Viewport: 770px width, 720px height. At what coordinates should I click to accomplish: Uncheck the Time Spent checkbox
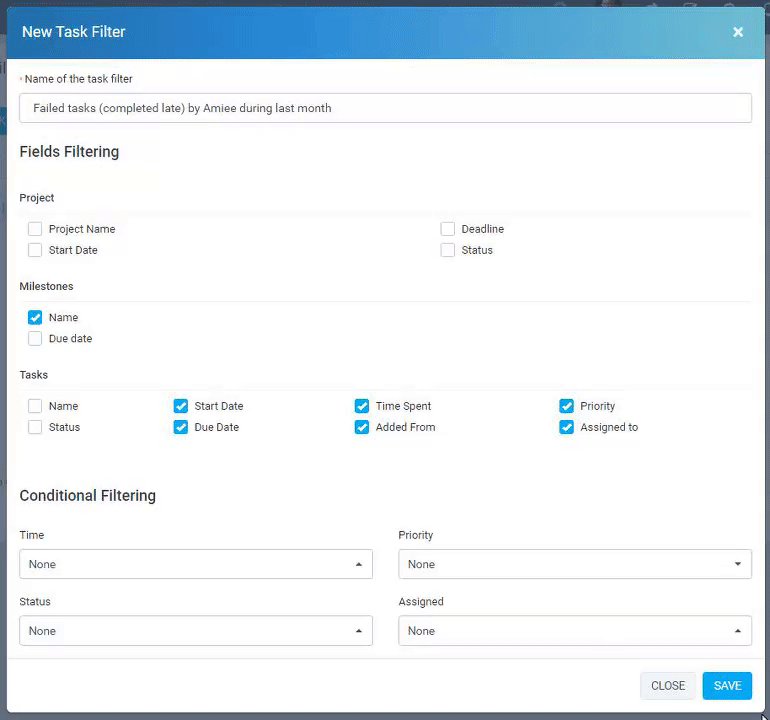tap(362, 406)
